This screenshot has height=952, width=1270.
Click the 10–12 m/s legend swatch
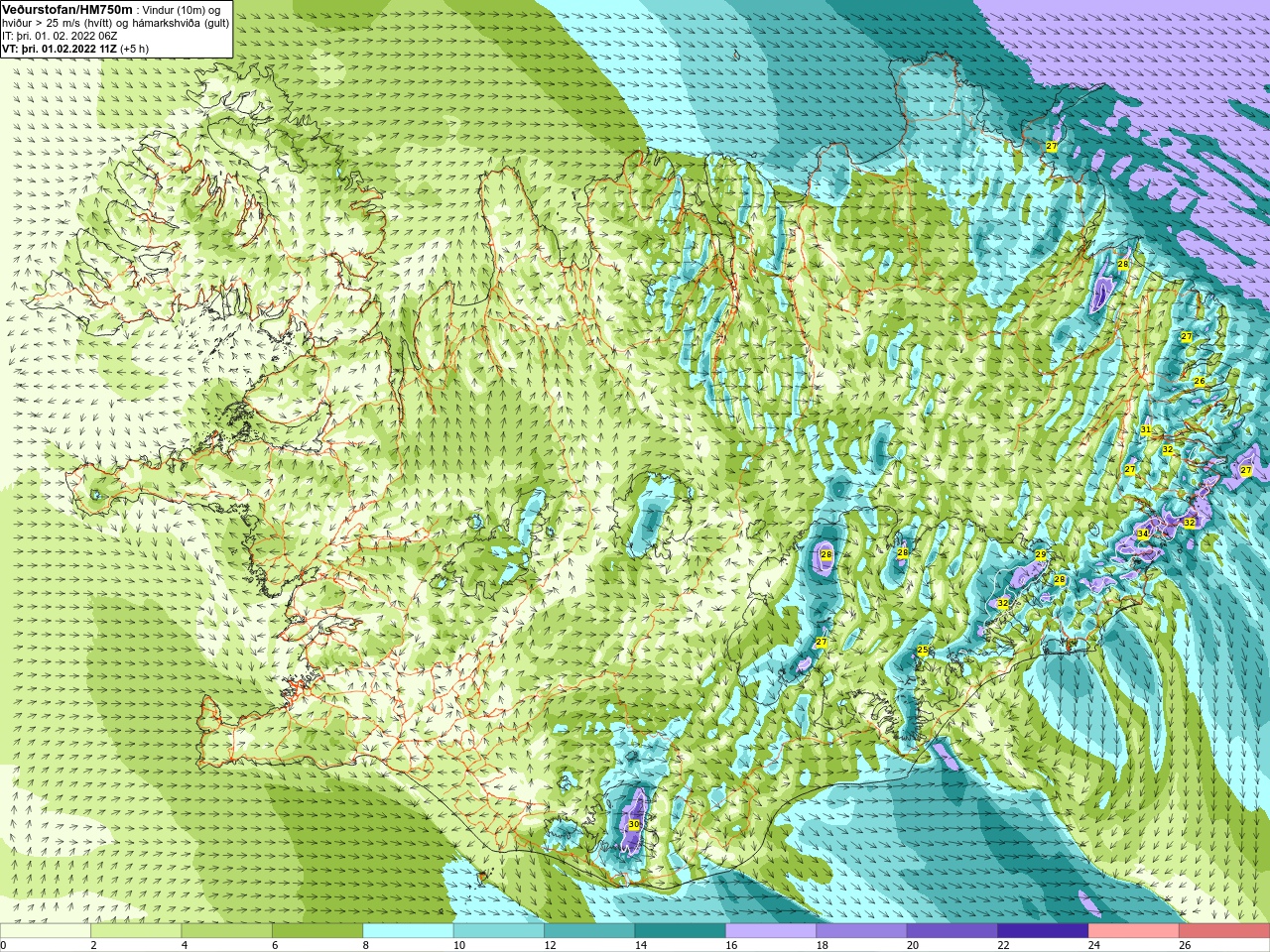pyautogui.click(x=499, y=930)
